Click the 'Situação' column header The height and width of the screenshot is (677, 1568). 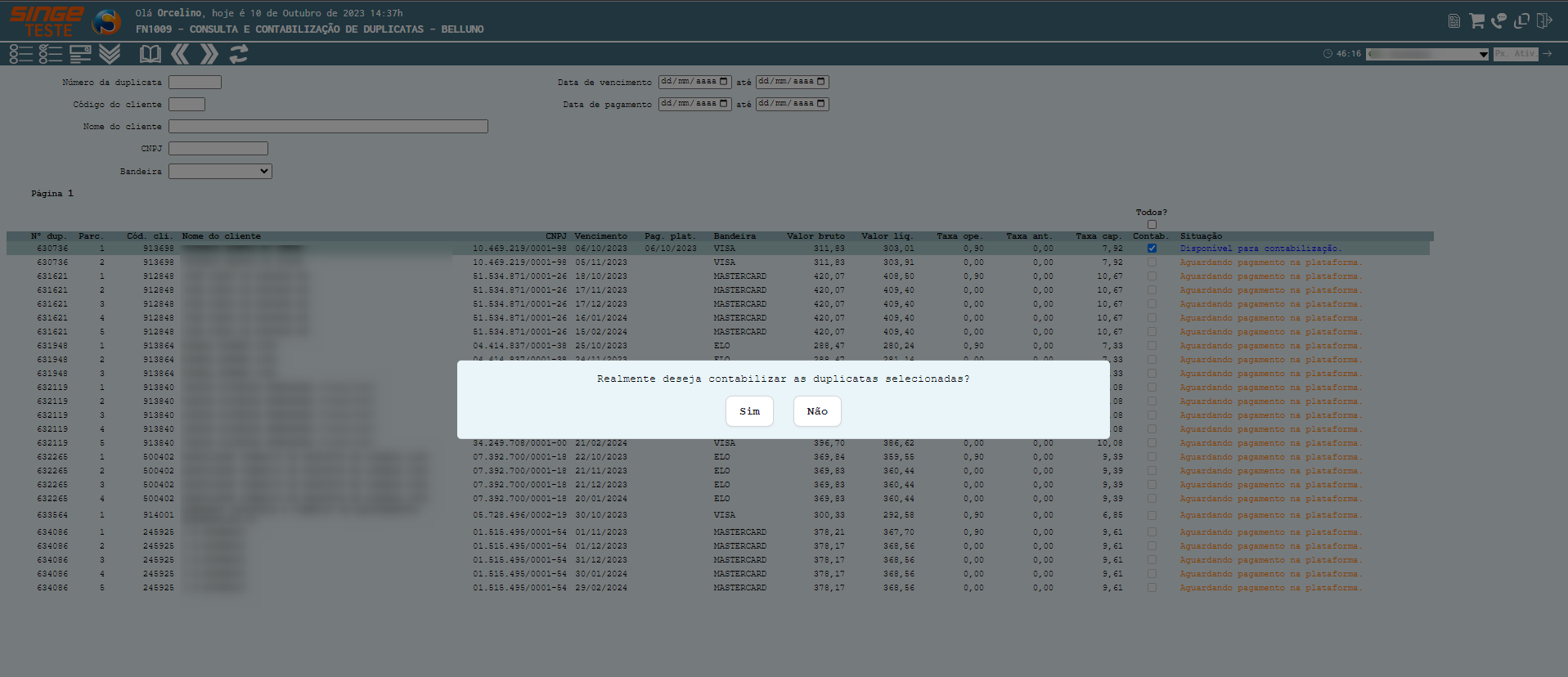(x=1201, y=236)
